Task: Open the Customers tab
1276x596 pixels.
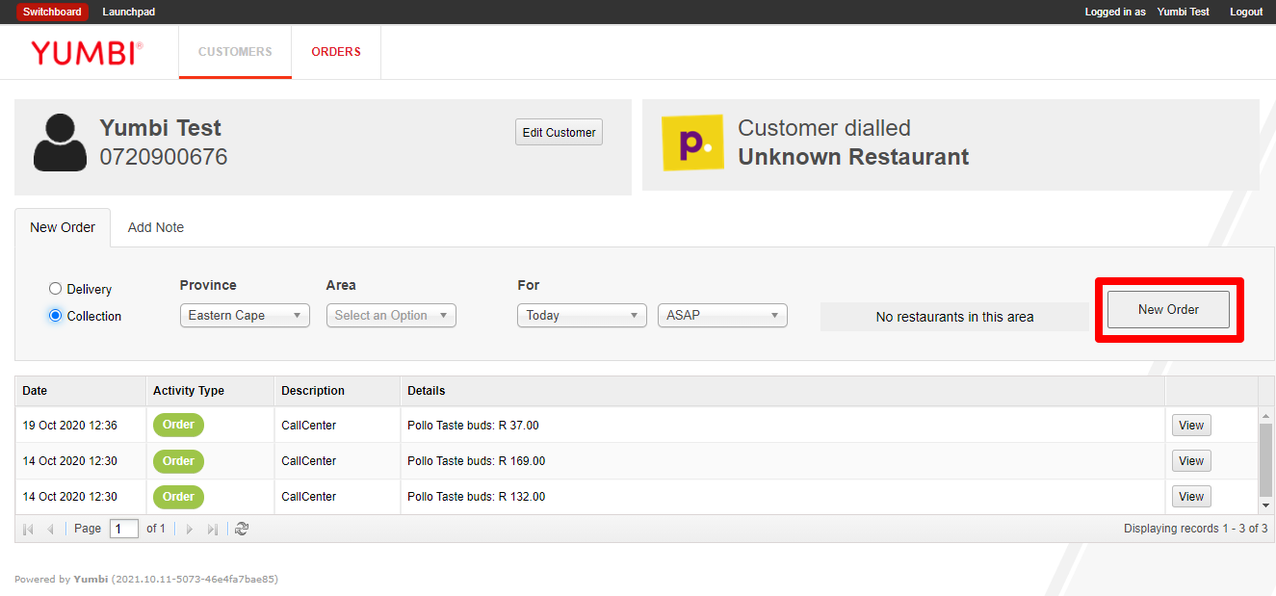Action: (x=235, y=52)
